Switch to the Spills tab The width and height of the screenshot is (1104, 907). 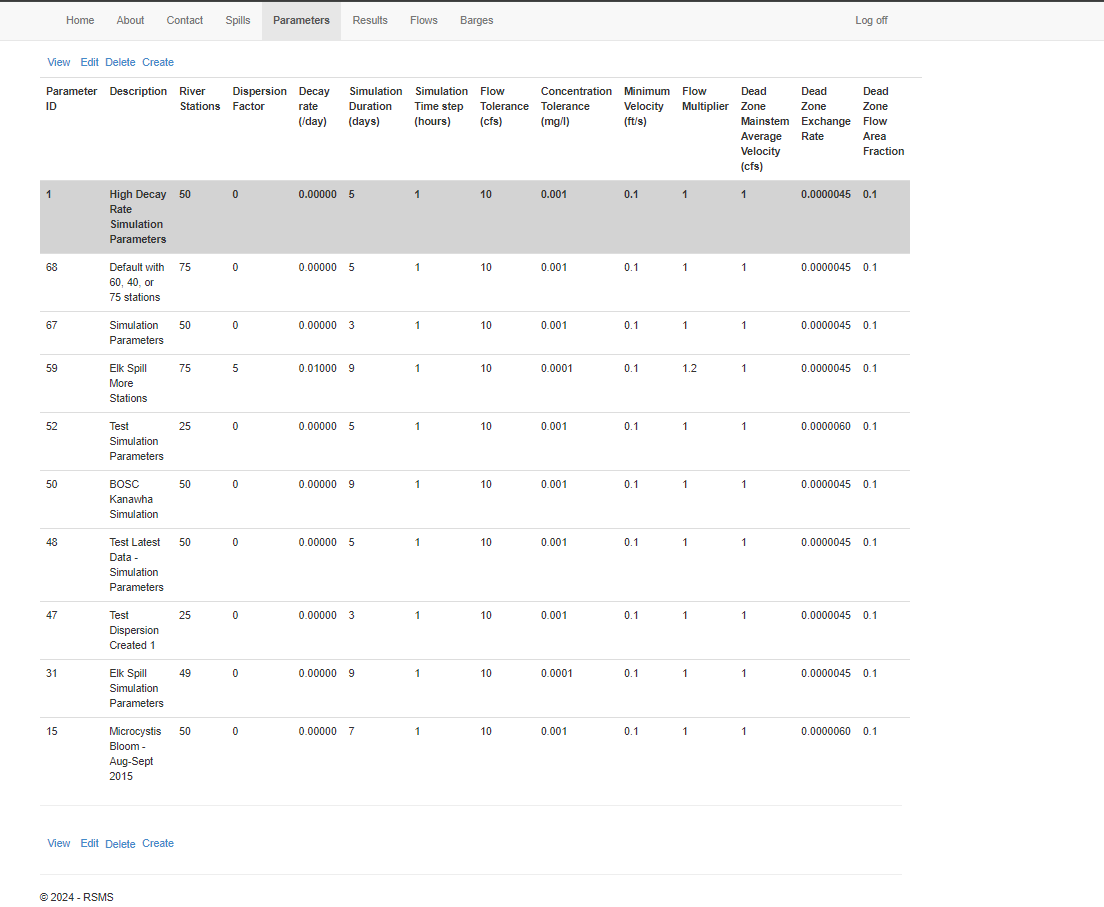pyautogui.click(x=237, y=20)
